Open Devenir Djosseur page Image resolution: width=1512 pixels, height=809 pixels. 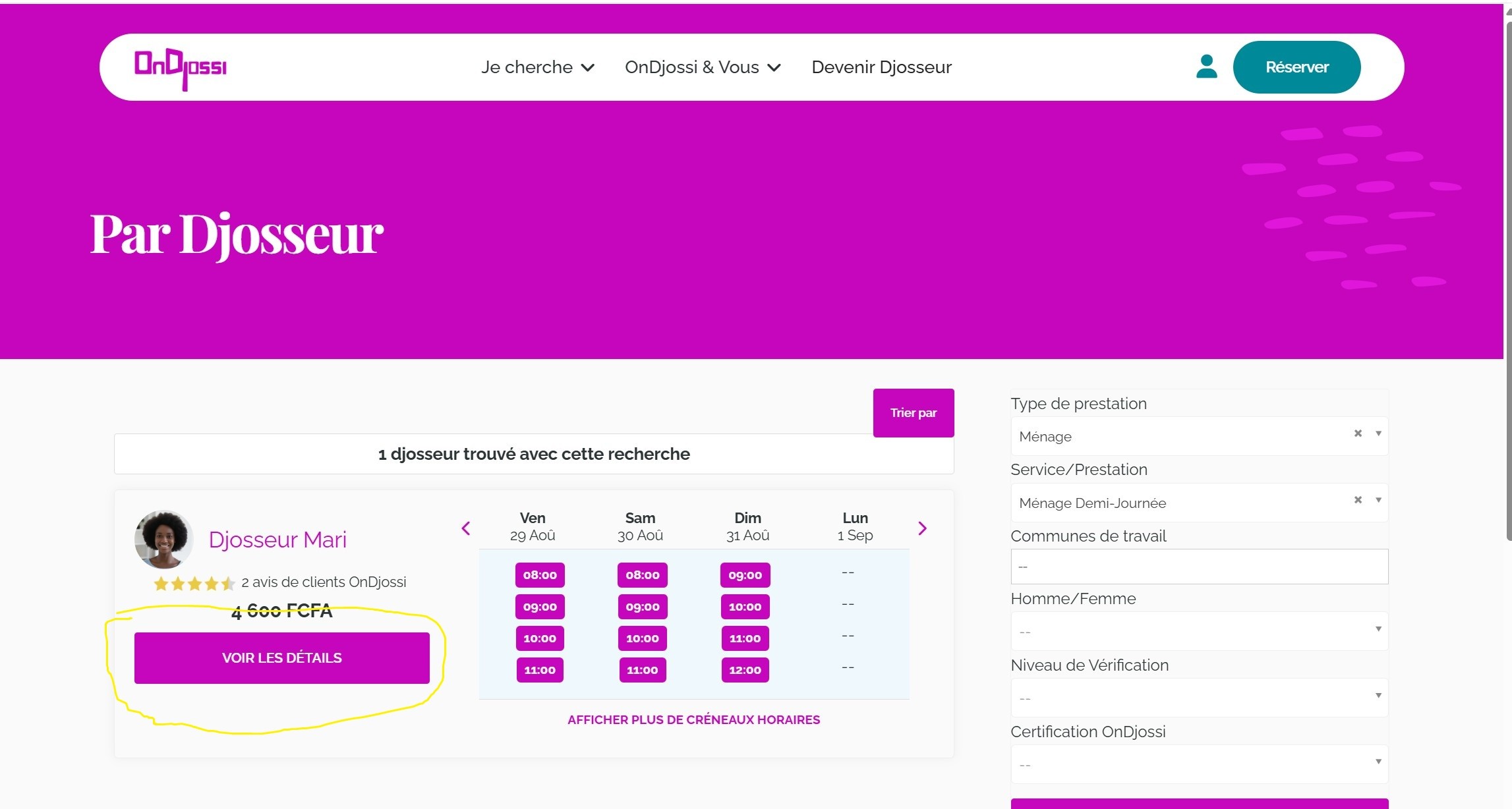[x=881, y=67]
